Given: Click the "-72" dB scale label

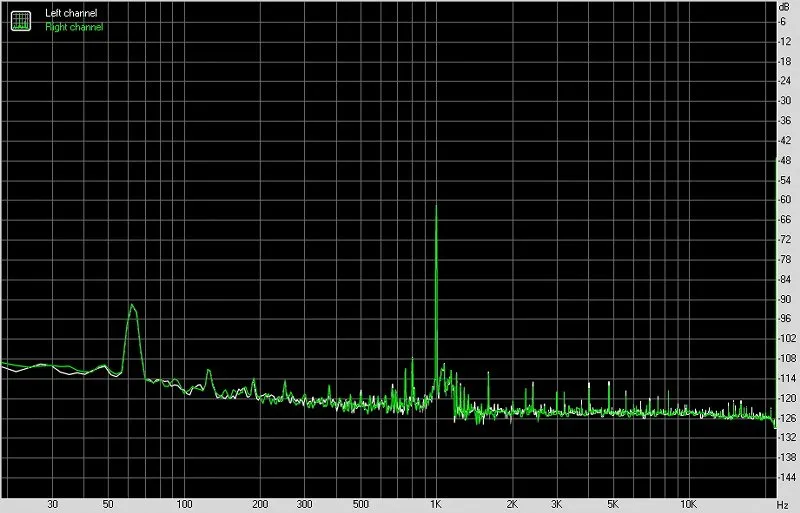Looking at the screenshot, I should (x=785, y=239).
